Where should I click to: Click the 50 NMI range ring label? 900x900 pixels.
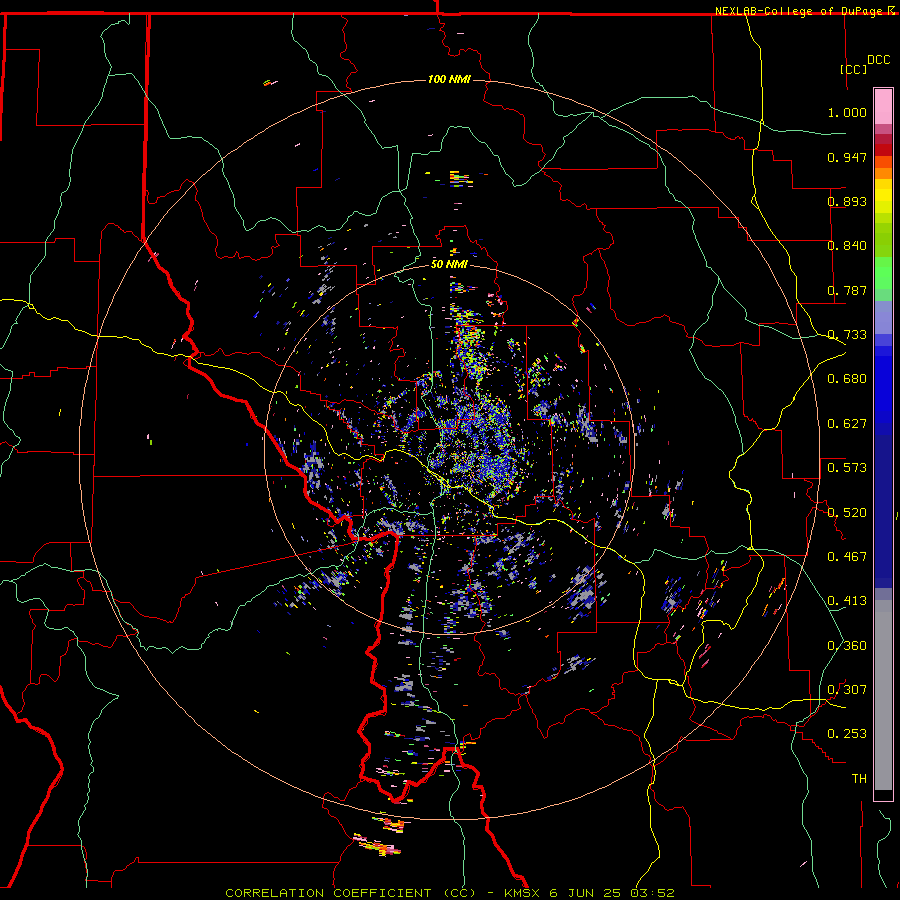[x=449, y=264]
